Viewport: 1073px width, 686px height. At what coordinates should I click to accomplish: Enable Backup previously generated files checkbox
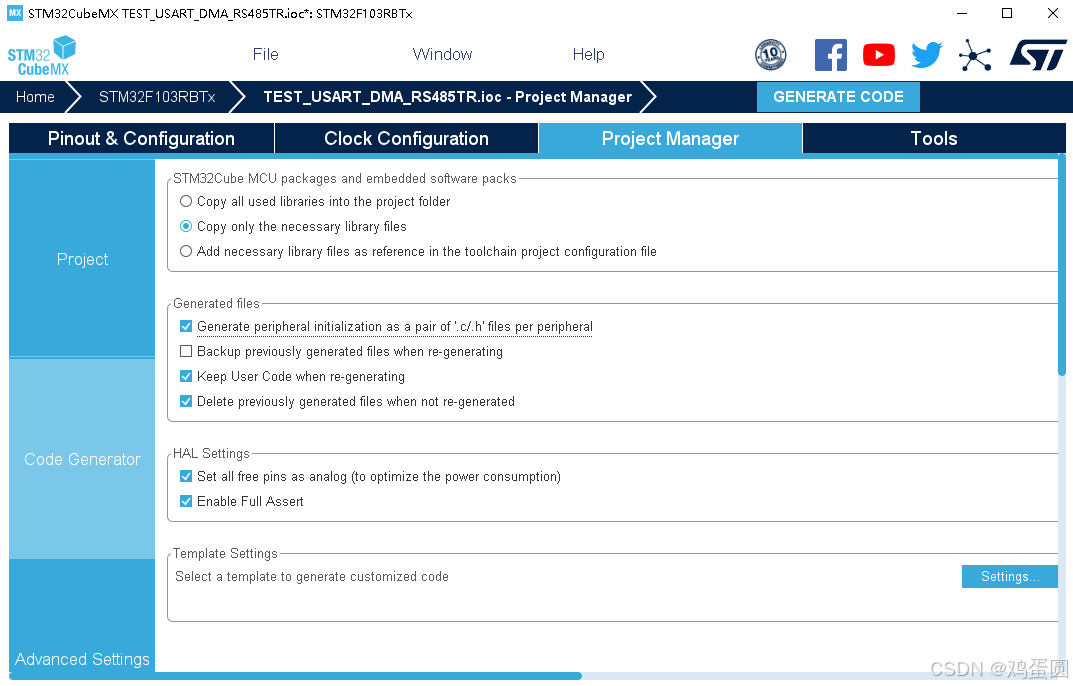click(x=185, y=351)
